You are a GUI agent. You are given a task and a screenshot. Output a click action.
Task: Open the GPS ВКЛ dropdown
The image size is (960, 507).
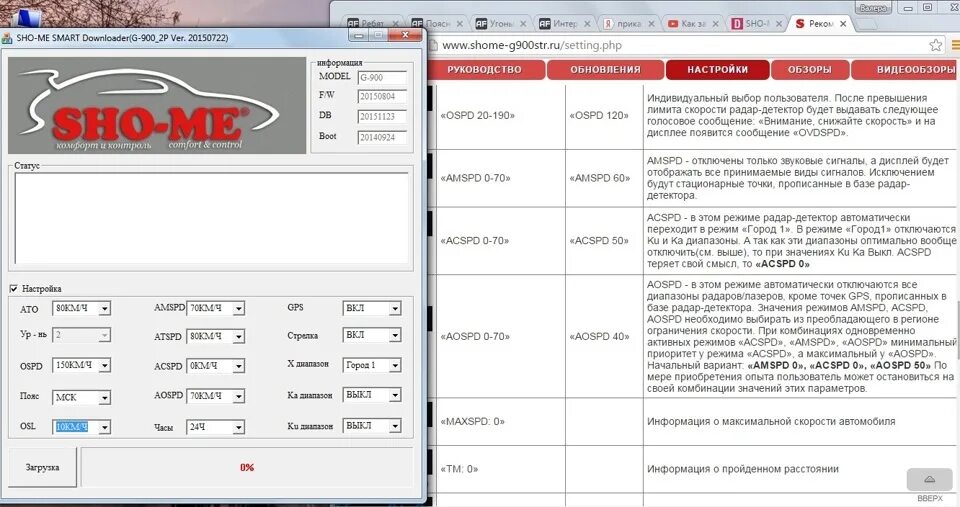pyautogui.click(x=394, y=309)
